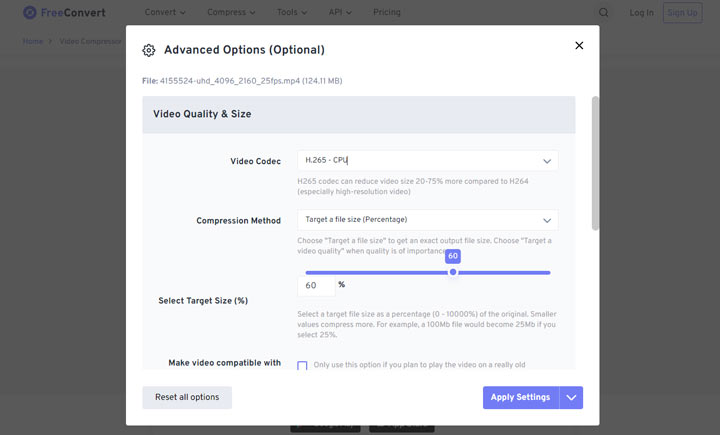Click Reset all options button
720x435 pixels.
(x=187, y=397)
